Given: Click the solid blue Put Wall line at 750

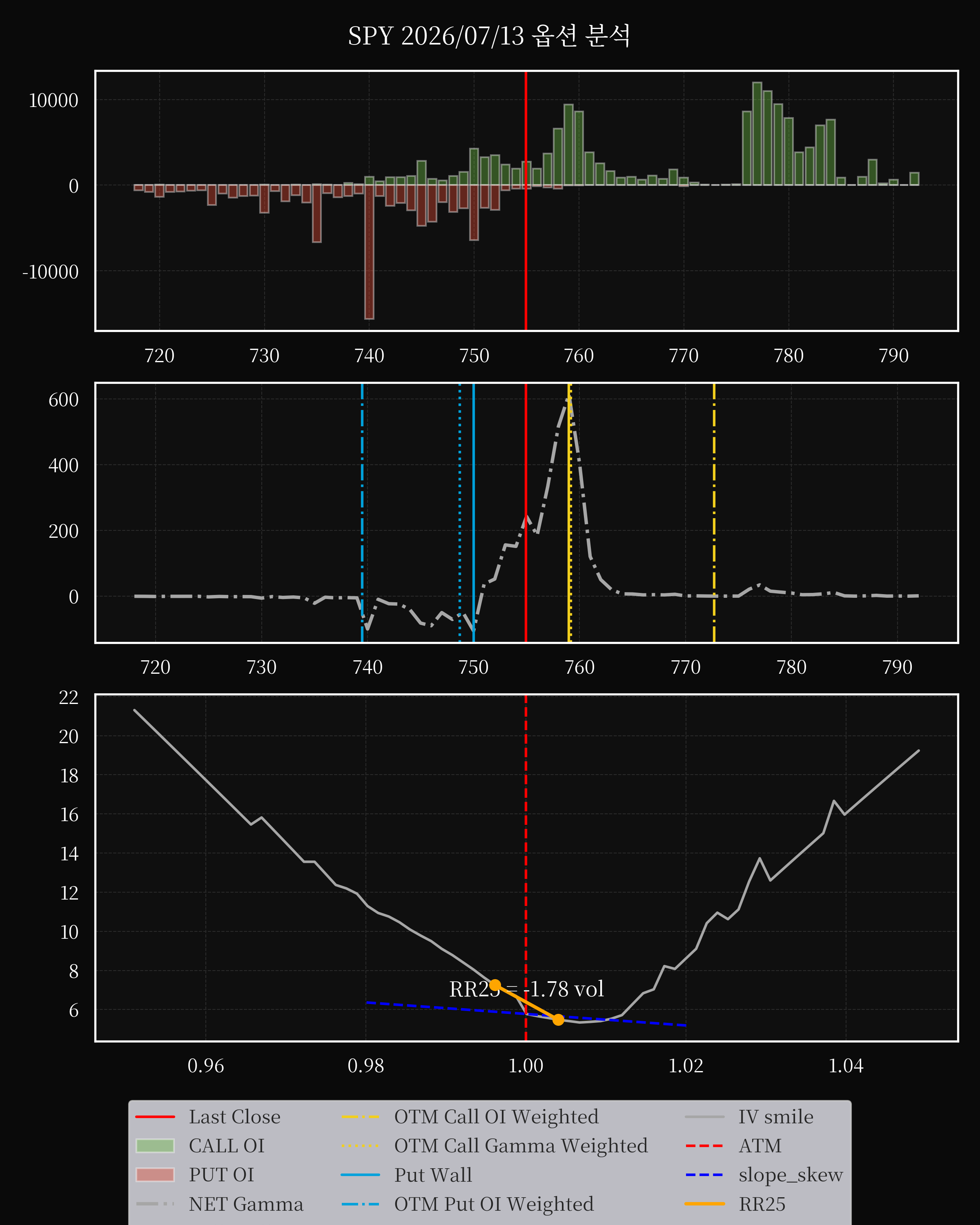Looking at the screenshot, I should (474, 513).
